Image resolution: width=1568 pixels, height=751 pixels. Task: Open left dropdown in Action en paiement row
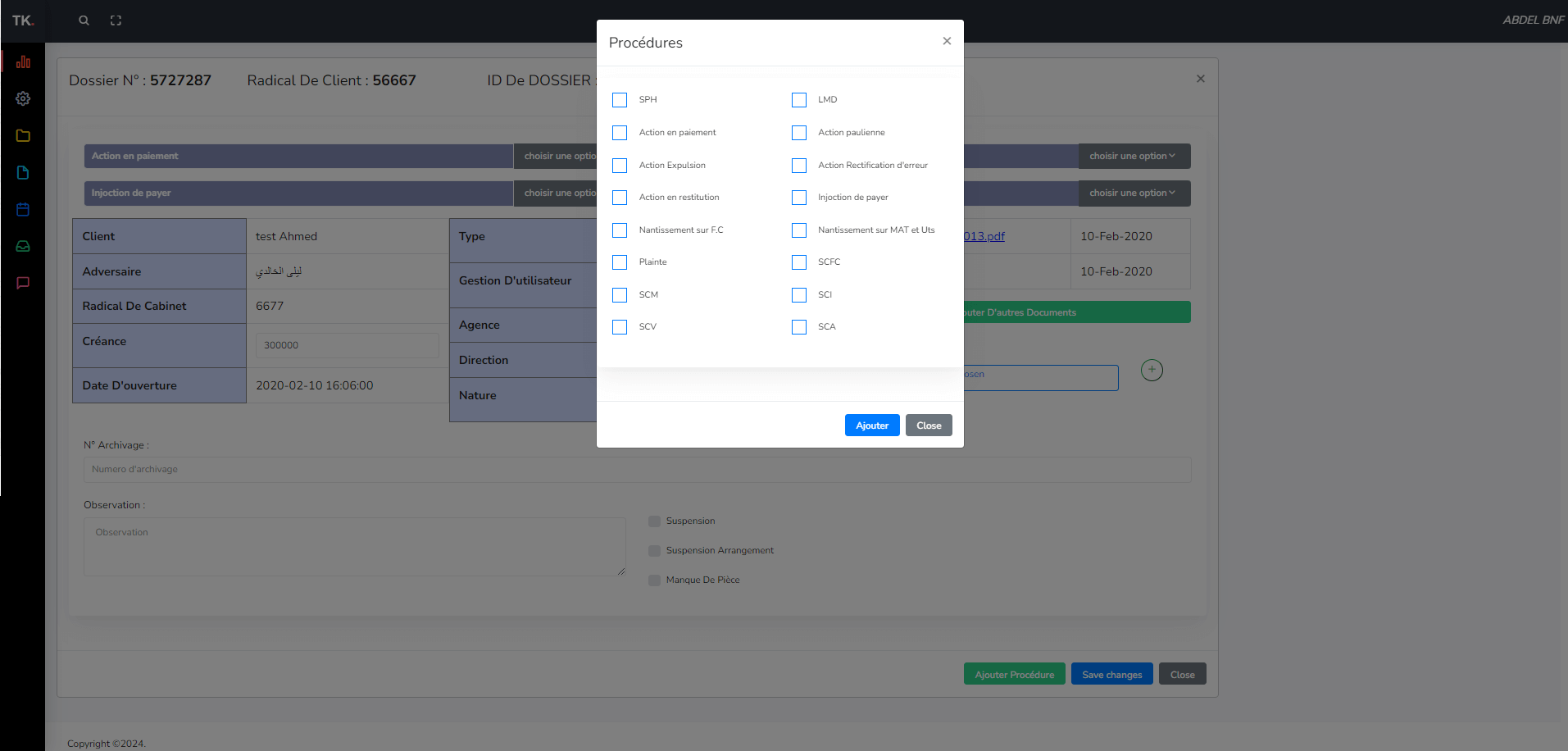pos(556,157)
